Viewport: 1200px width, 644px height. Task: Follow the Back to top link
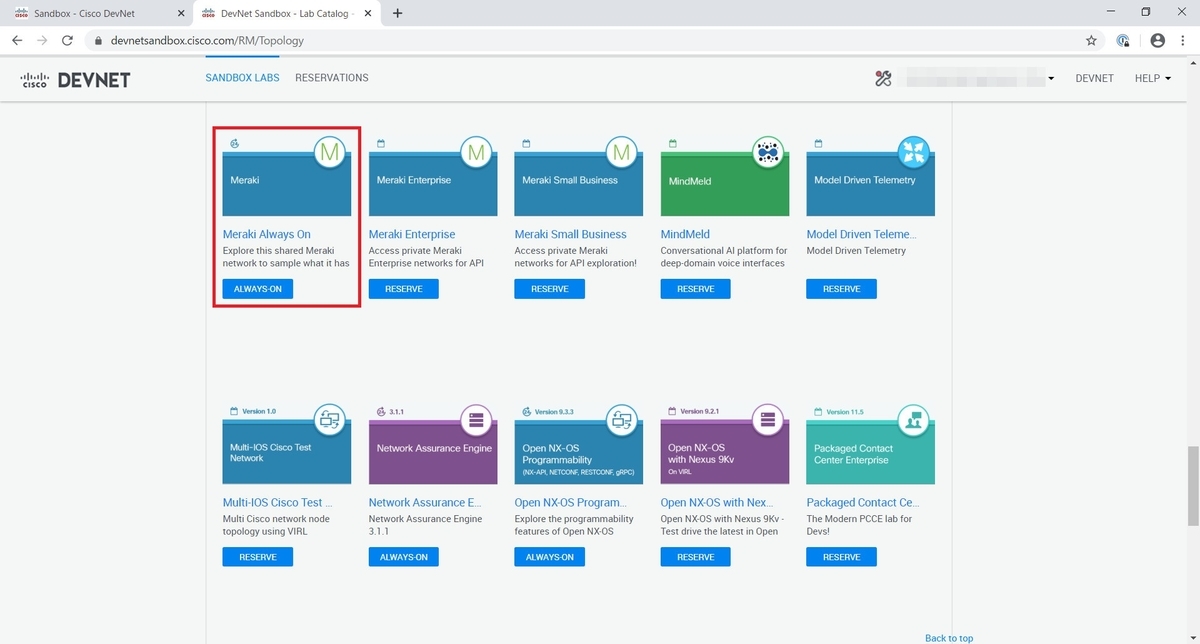(948, 637)
